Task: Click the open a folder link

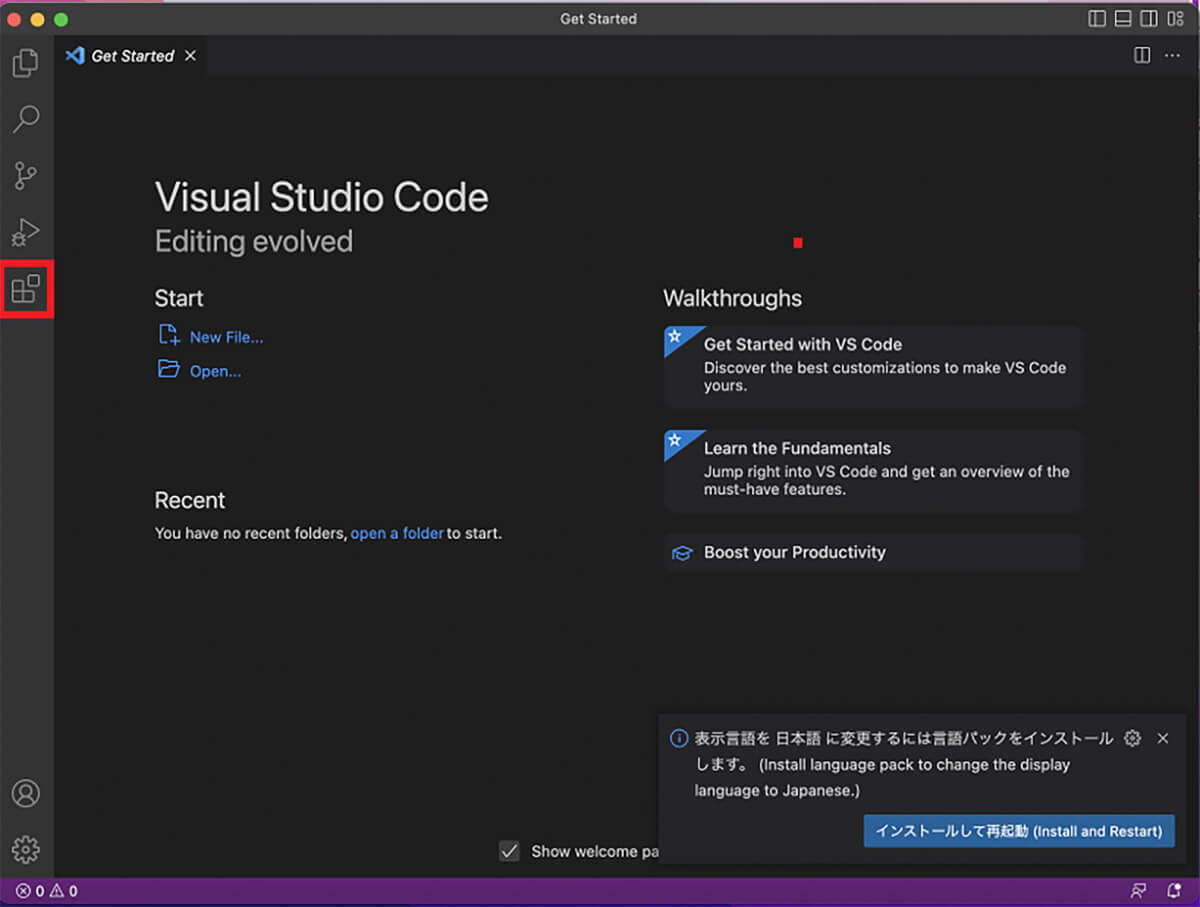Action: (397, 533)
